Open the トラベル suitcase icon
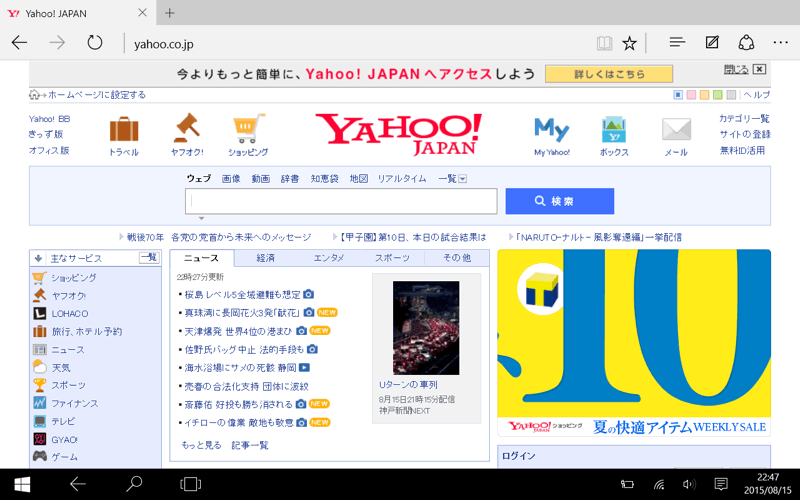The height and width of the screenshot is (500, 800). (x=124, y=130)
